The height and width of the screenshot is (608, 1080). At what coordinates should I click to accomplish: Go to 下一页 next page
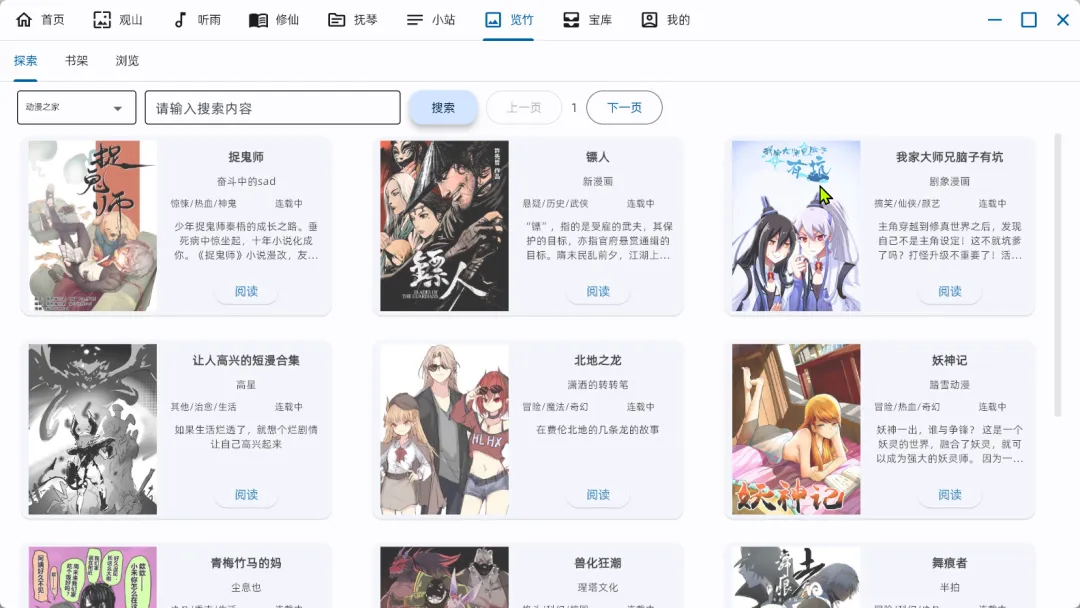coord(624,107)
